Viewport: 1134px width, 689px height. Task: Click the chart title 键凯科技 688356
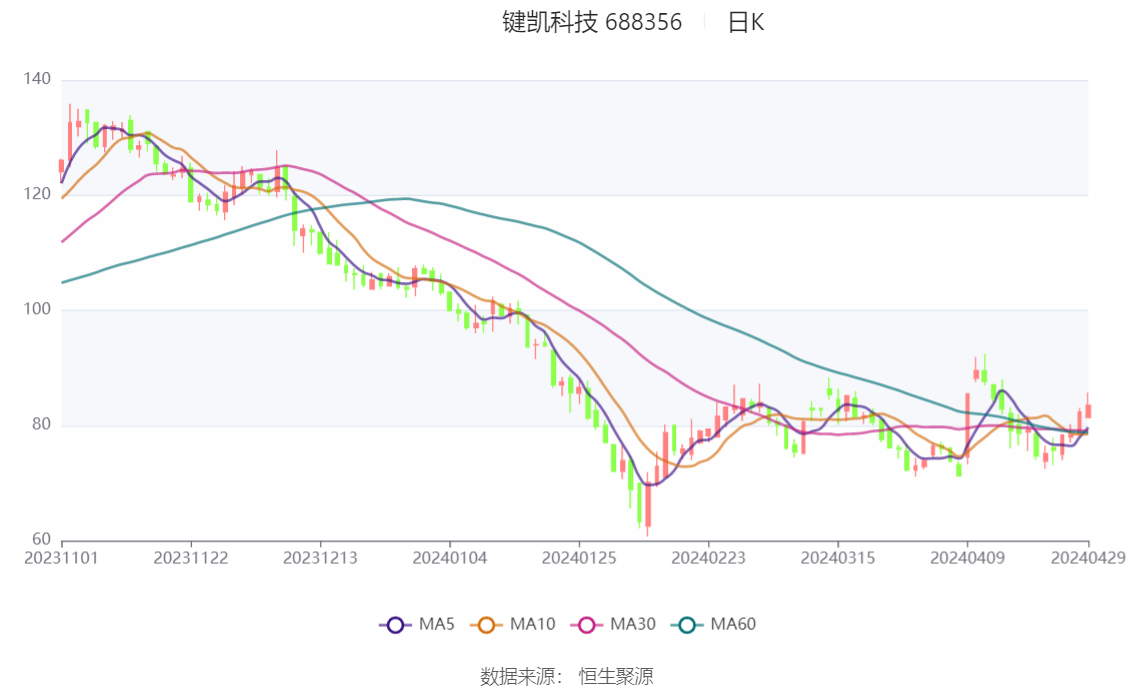pyautogui.click(x=592, y=22)
